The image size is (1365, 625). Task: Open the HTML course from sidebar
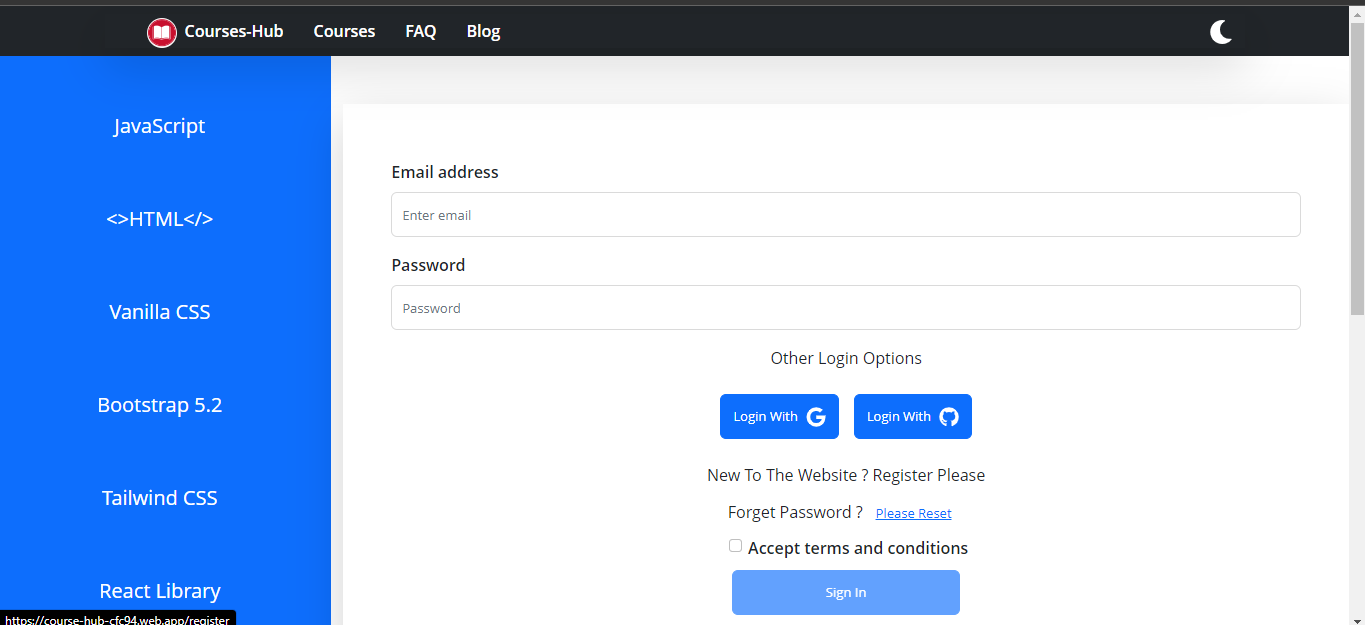tap(160, 219)
